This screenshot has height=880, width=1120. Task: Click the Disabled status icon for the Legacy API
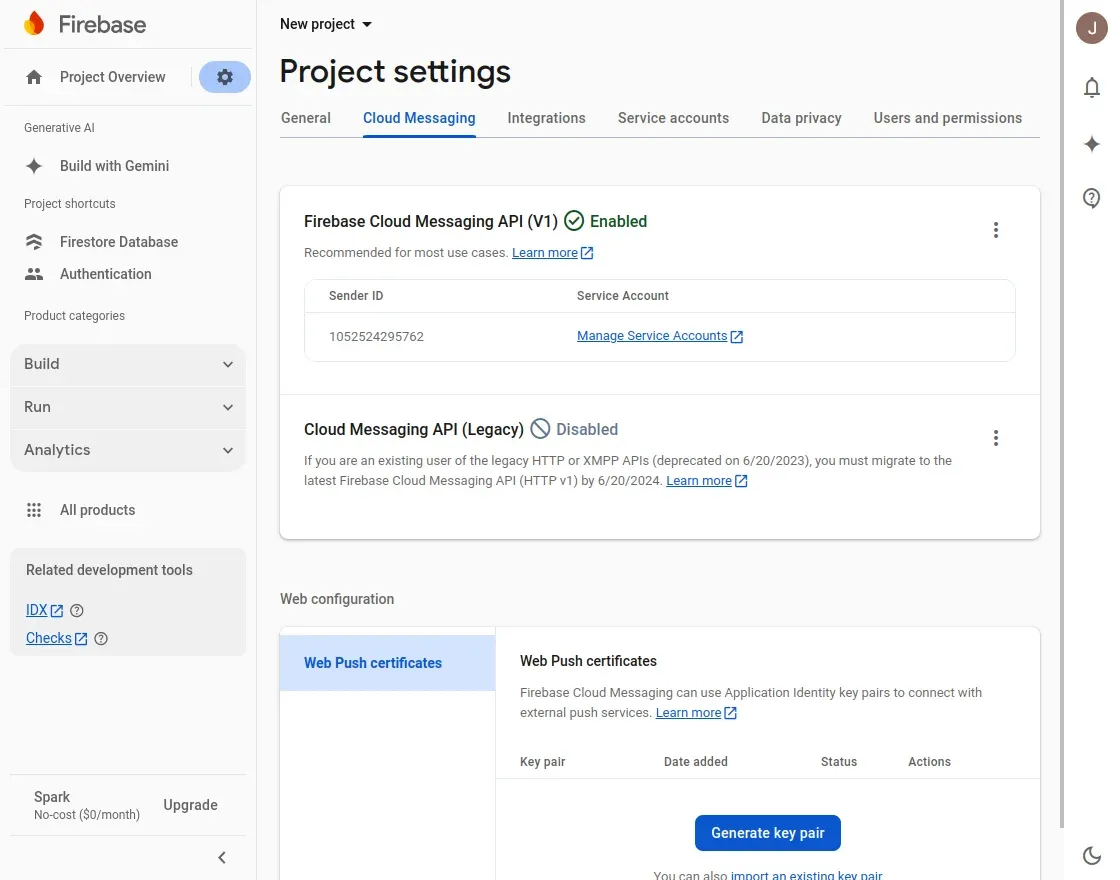click(540, 429)
